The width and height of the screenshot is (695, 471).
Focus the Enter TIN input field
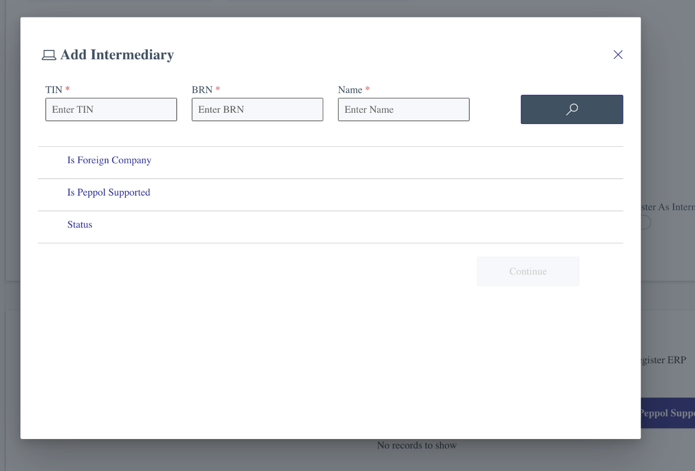point(111,109)
